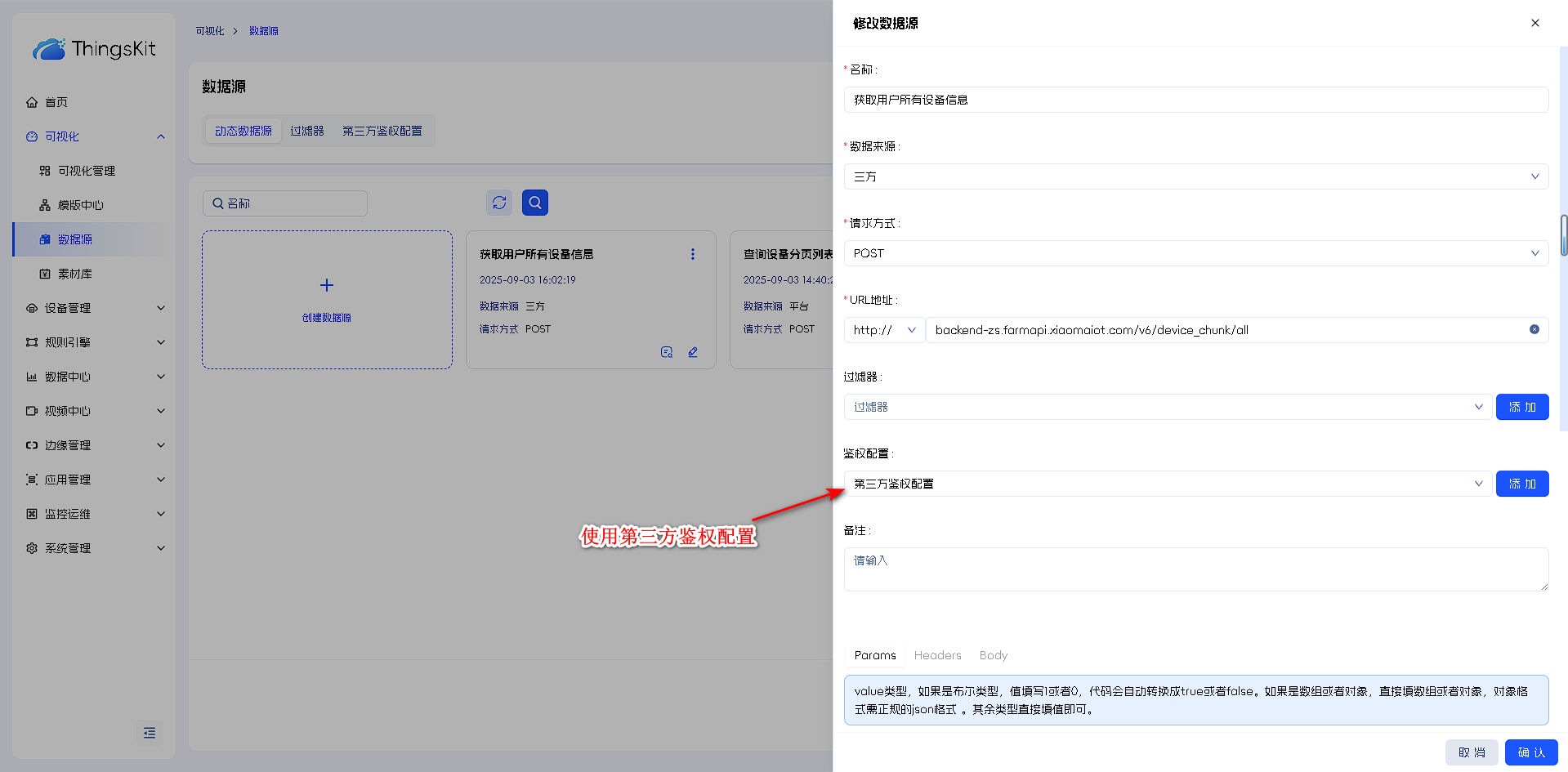Screen dimensions: 1568x772
Task: Click the 备注 textarea
Action: pyautogui.click(x=1195, y=569)
